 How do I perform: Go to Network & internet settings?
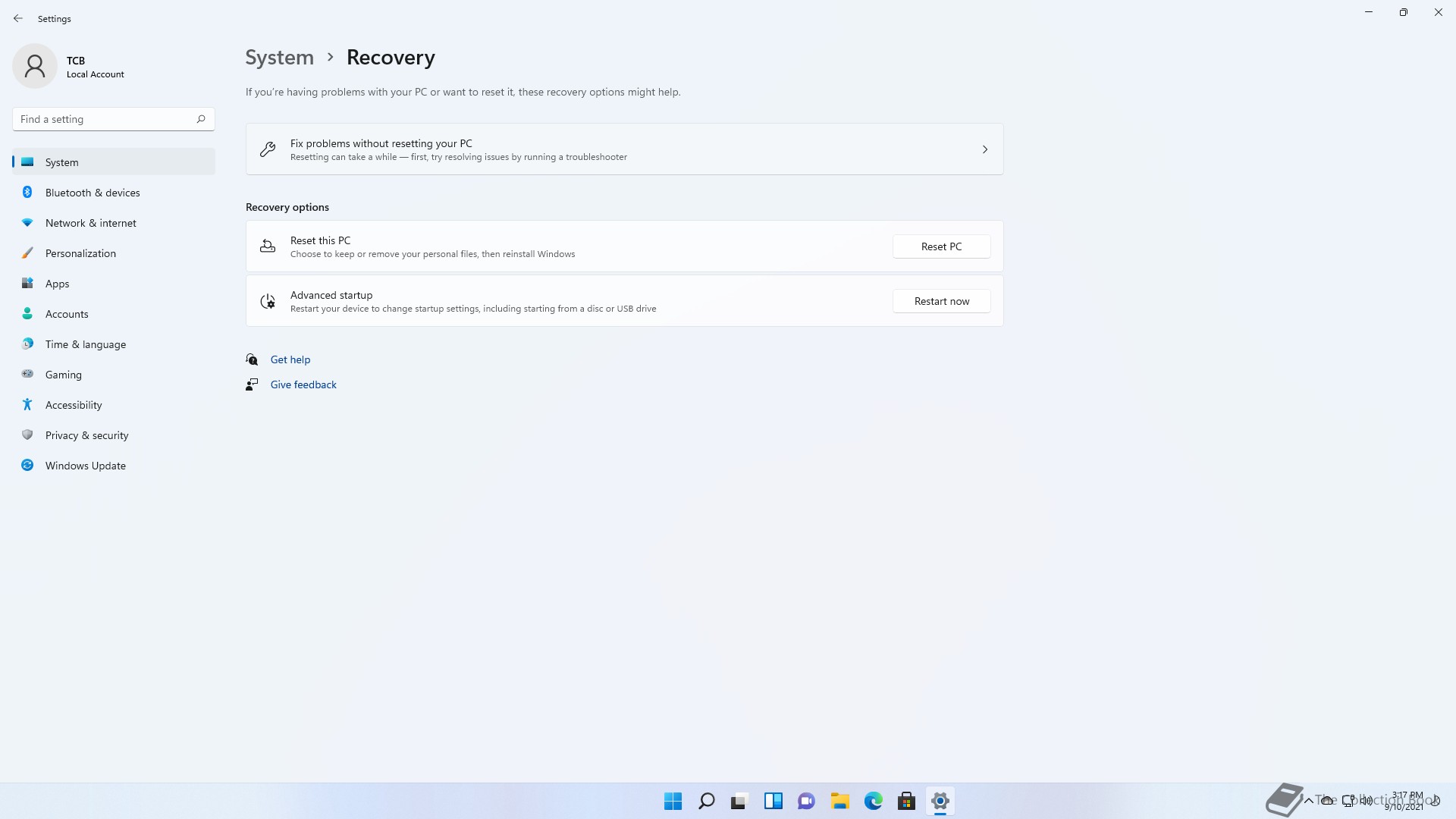click(114, 223)
